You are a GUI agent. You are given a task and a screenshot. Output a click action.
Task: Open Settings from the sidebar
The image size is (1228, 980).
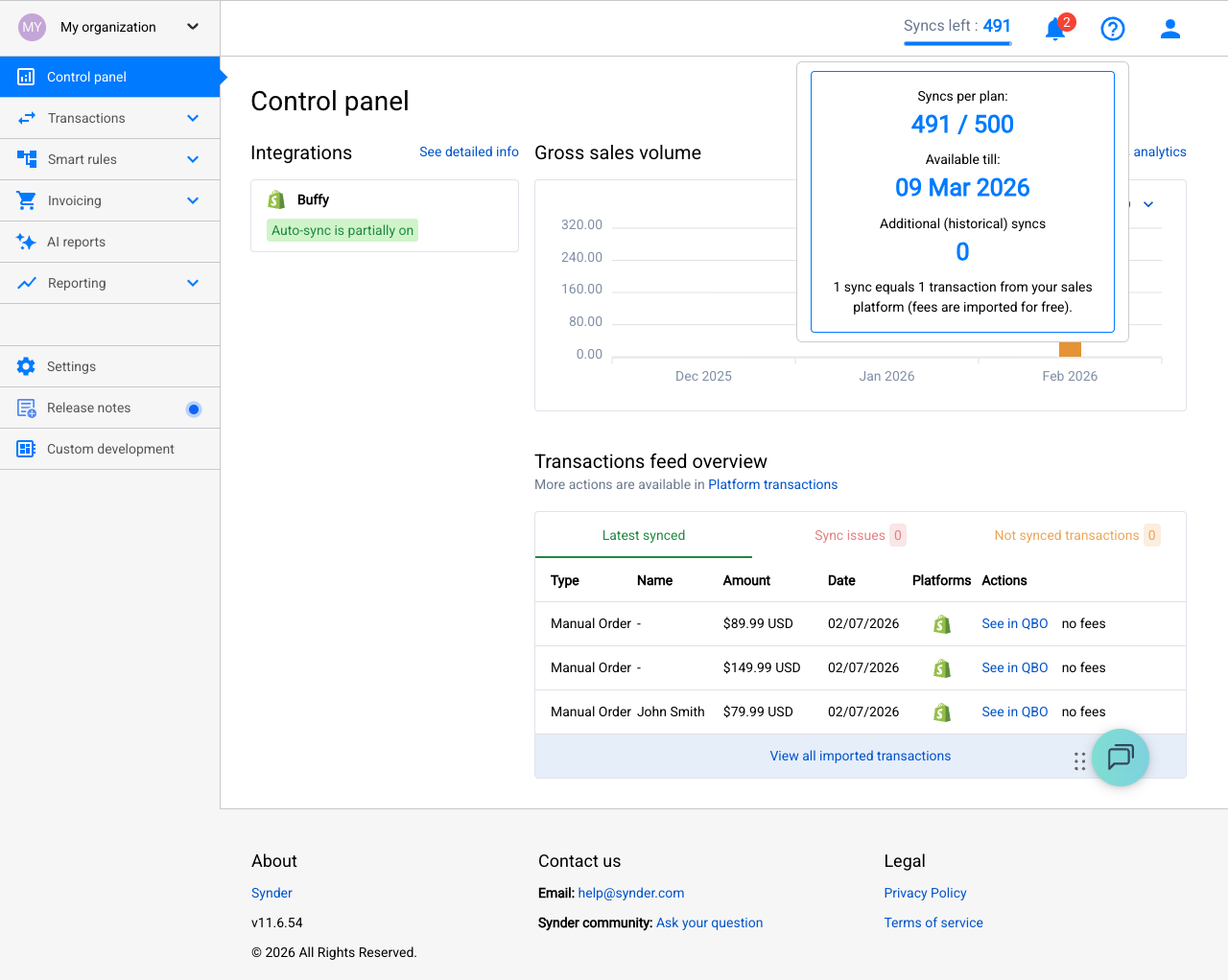click(72, 366)
